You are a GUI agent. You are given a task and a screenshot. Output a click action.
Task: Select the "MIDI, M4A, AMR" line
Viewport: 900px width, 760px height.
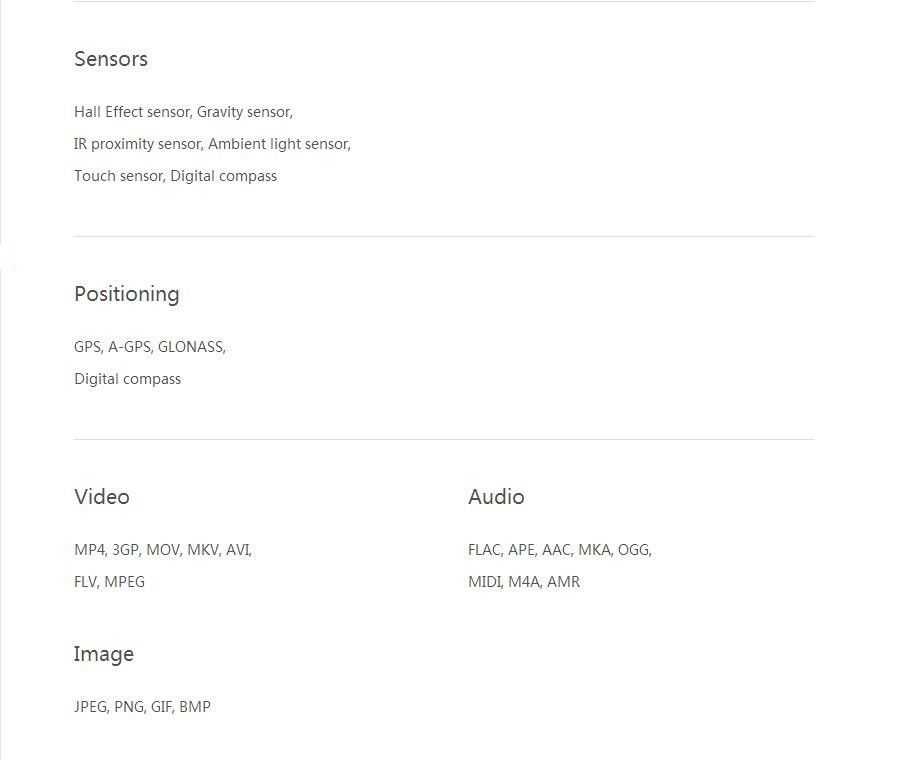pos(524,582)
